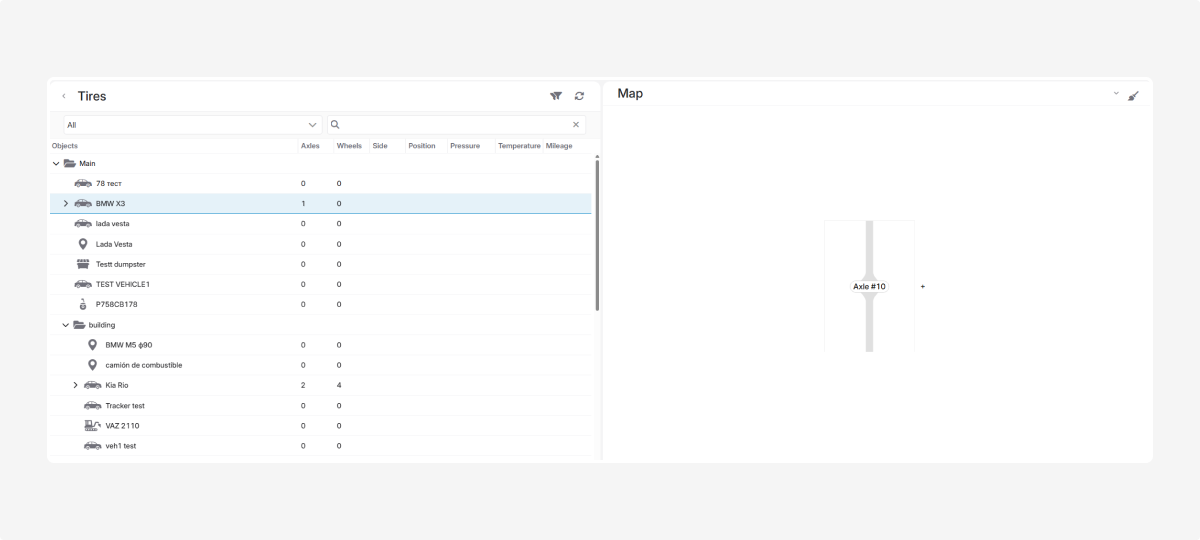Click the tracker icon for P758CB178
Screen dimensions: 1200x540
click(83, 304)
